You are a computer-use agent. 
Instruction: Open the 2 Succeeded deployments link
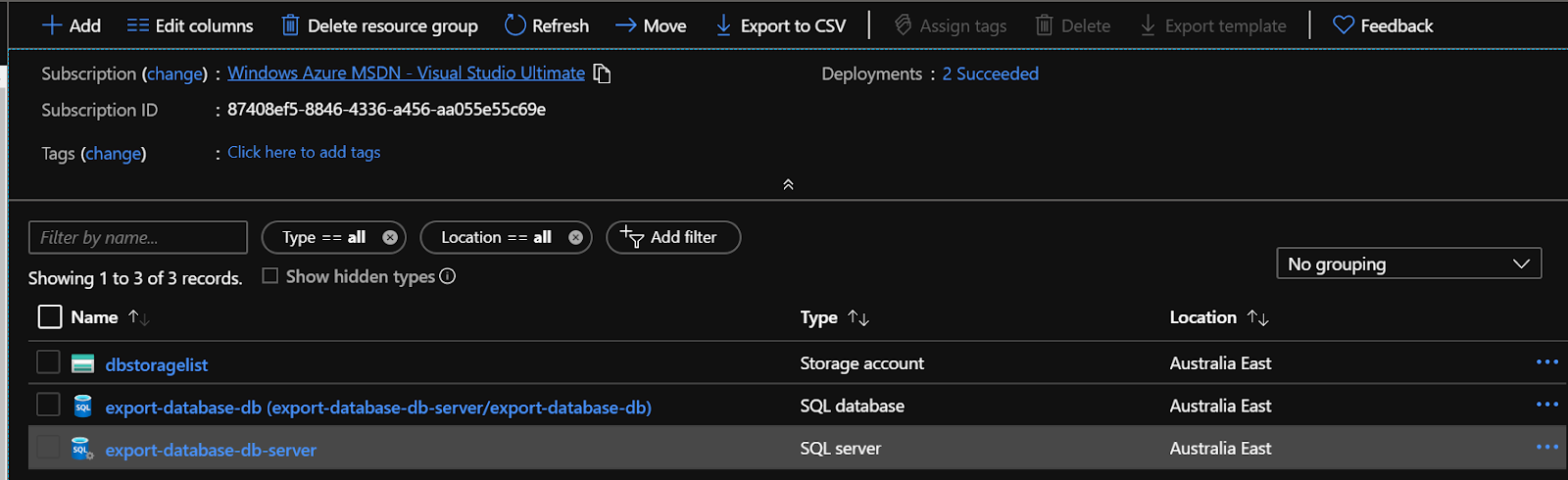pos(990,73)
